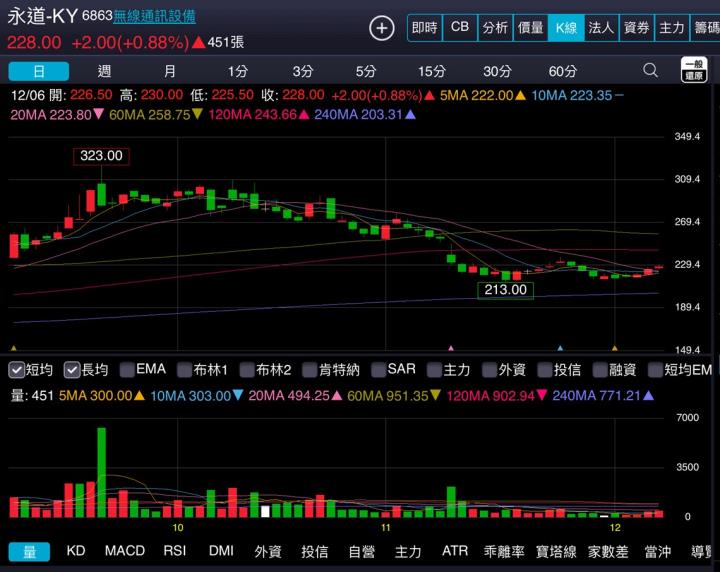Screen dimensions: 720x572
Task: Select the RSI indicator tab
Action: pos(175,551)
